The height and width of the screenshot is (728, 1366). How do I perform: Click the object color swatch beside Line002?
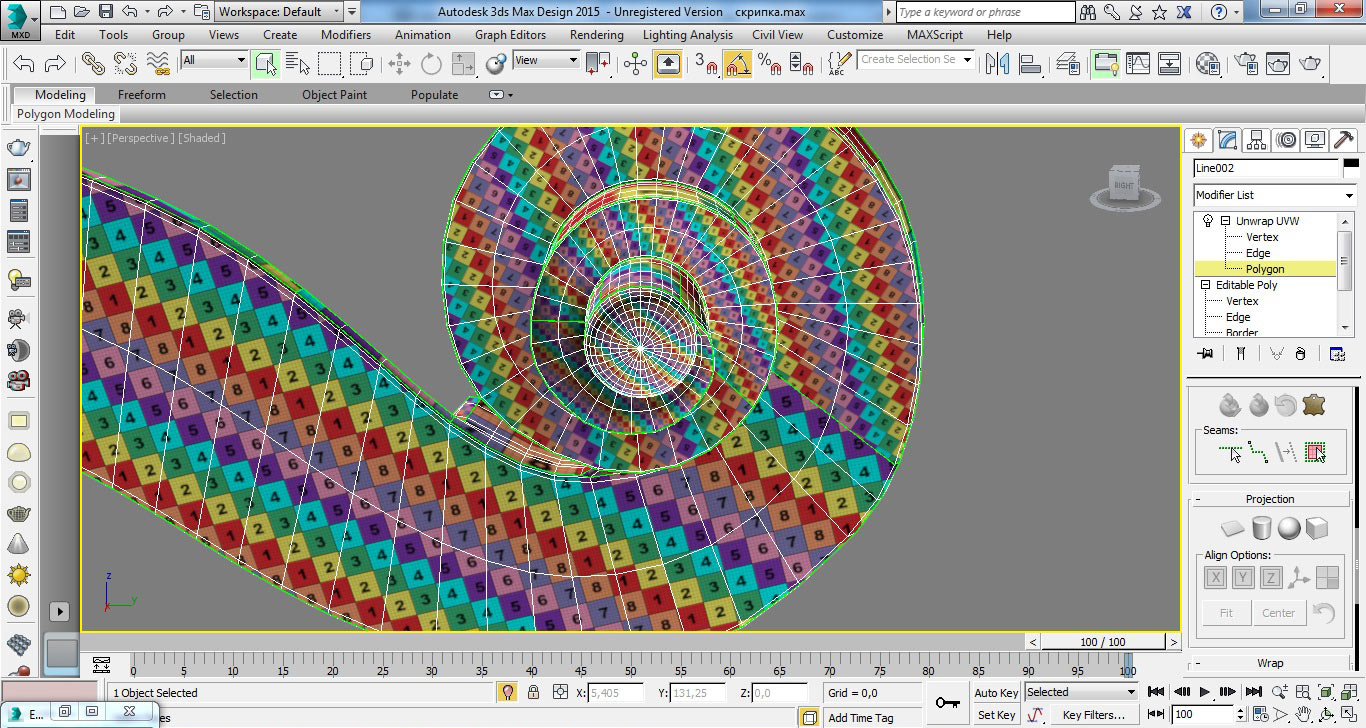point(1351,168)
